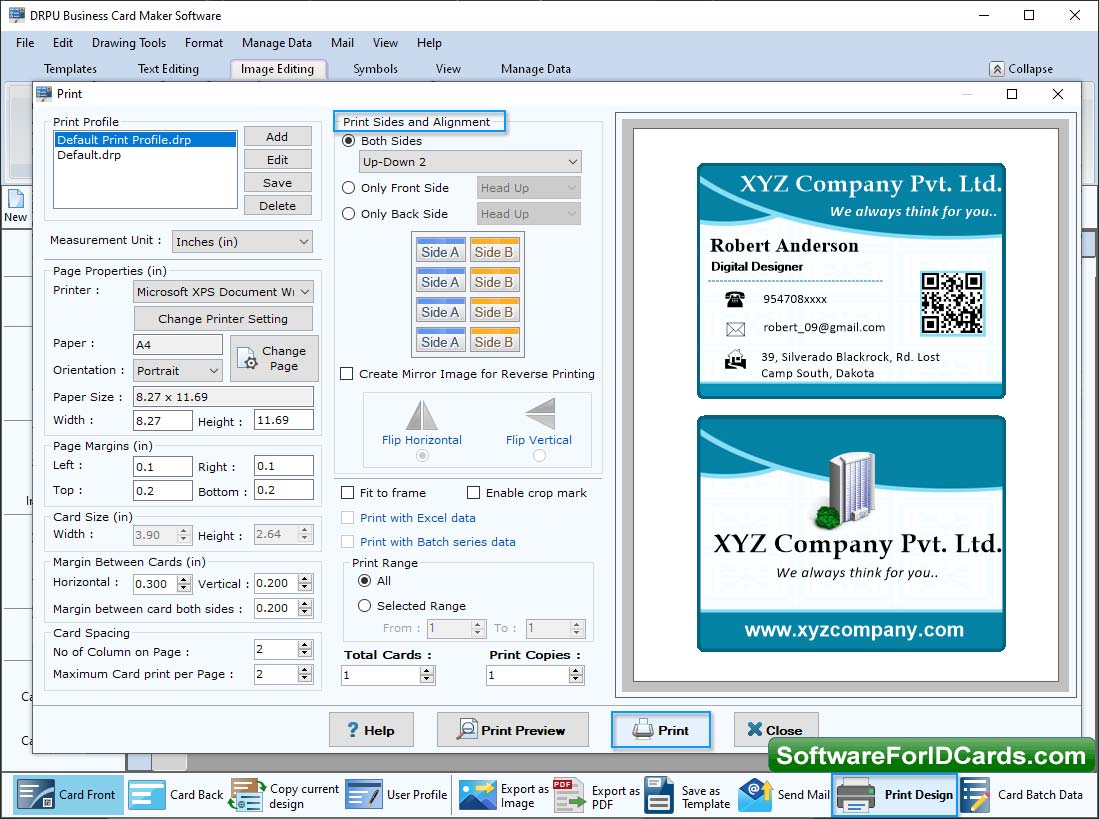Click the first Side A layout tile
Image resolution: width=1099 pixels, height=819 pixels.
tap(440, 251)
